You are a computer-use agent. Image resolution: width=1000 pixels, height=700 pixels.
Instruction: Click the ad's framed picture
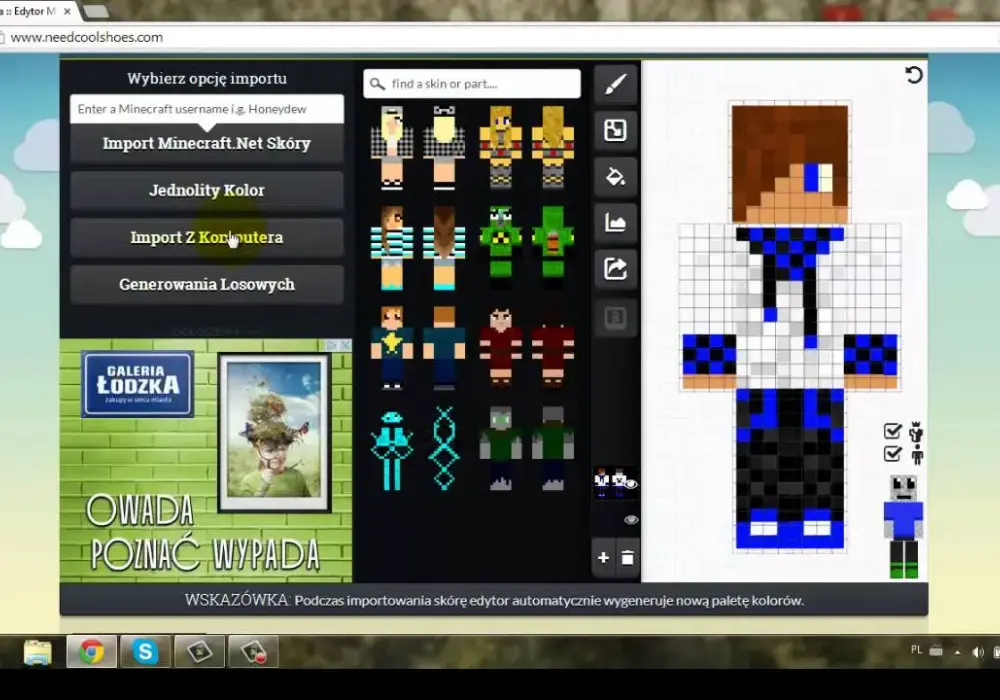[x=274, y=434]
